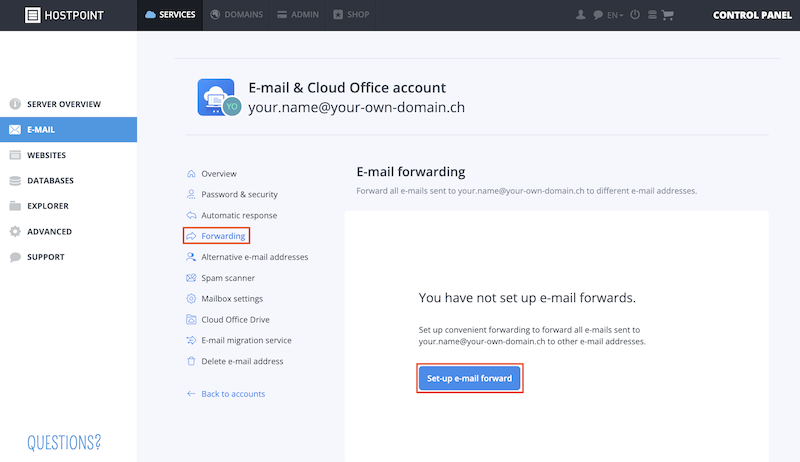Click the your.name@your-own-domain.ch account title
The image size is (800, 462).
tap(357, 108)
